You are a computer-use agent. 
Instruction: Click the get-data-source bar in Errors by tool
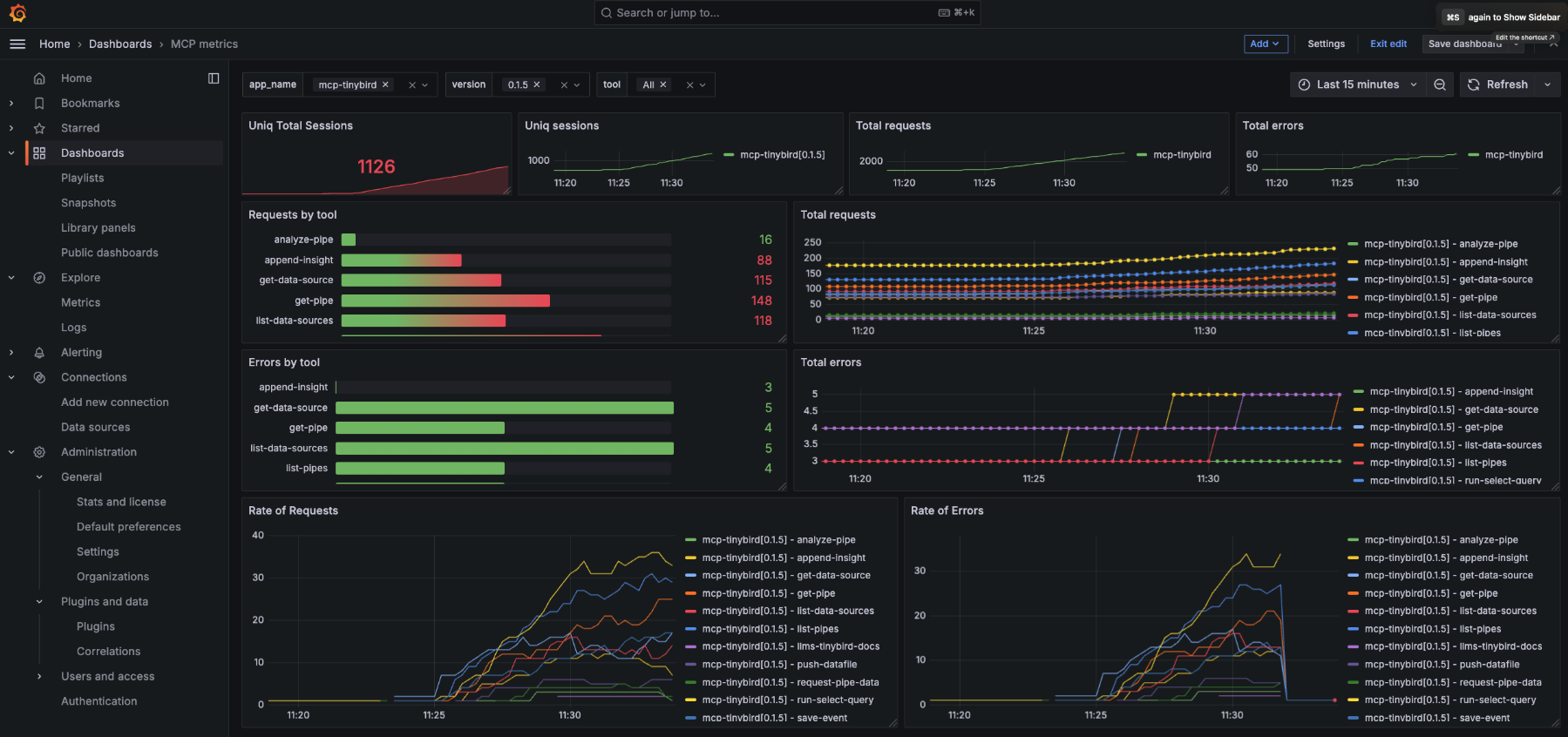click(x=505, y=408)
